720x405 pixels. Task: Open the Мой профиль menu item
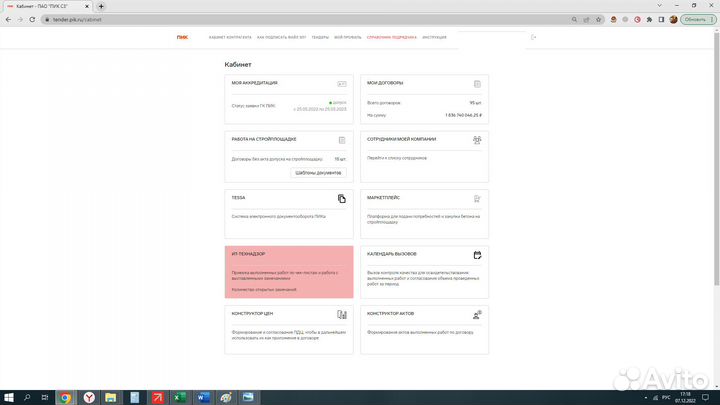[348, 37]
